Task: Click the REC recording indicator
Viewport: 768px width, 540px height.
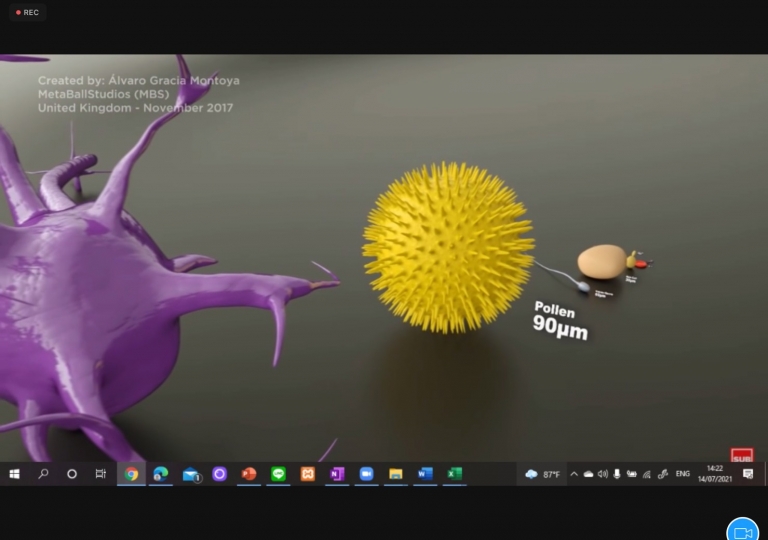Action: coord(27,12)
